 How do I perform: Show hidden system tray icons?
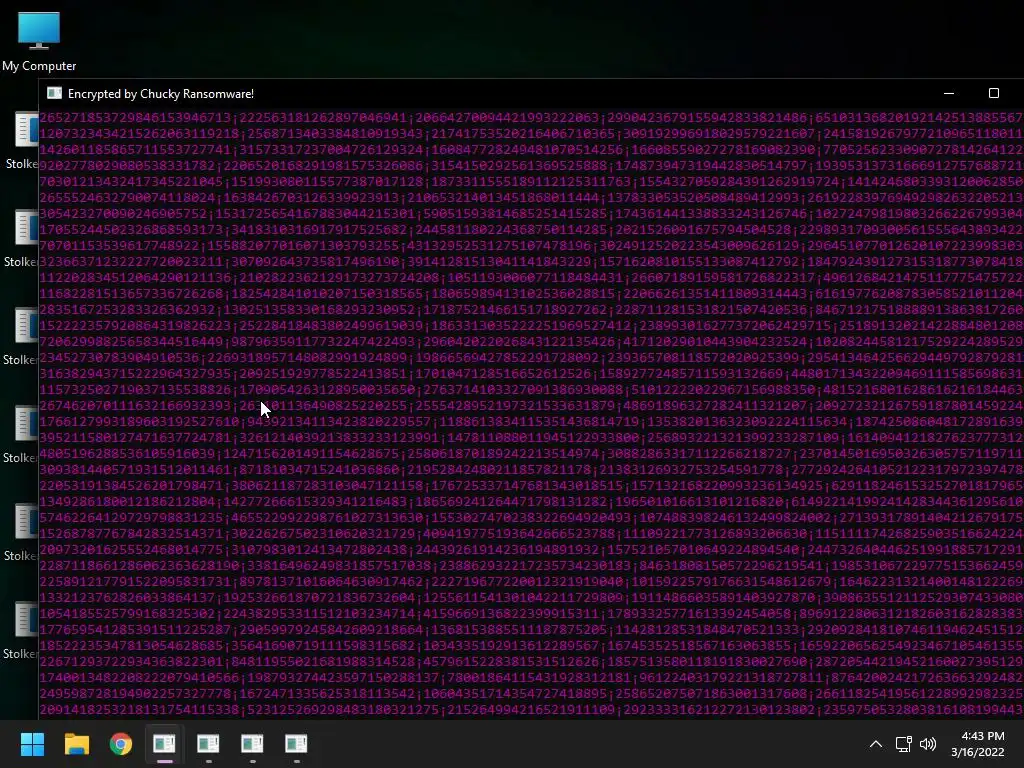[876, 744]
